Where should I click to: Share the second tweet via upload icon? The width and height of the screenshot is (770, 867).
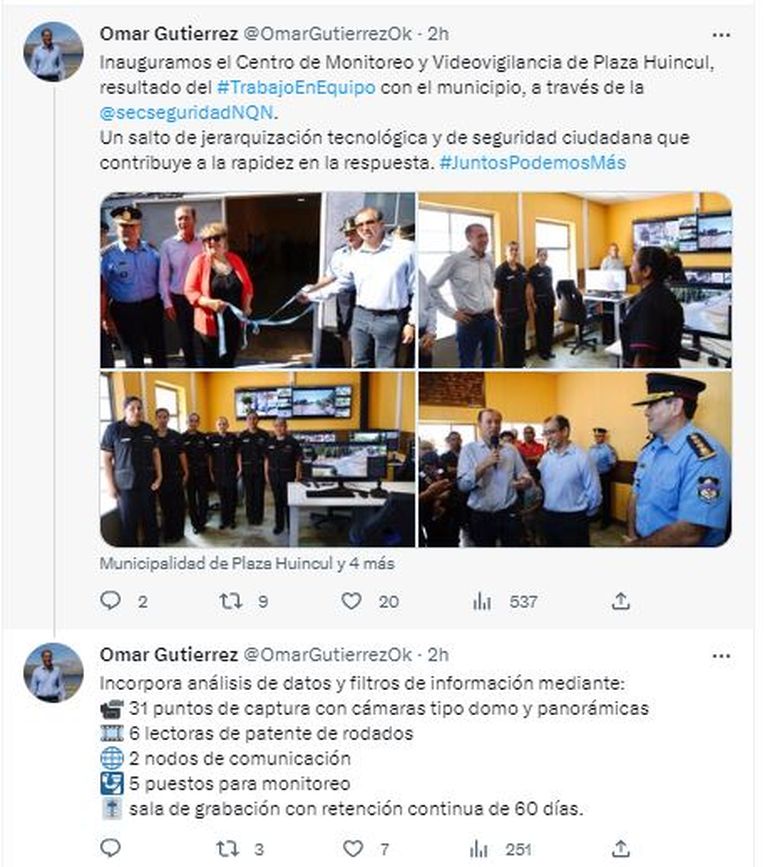[621, 849]
